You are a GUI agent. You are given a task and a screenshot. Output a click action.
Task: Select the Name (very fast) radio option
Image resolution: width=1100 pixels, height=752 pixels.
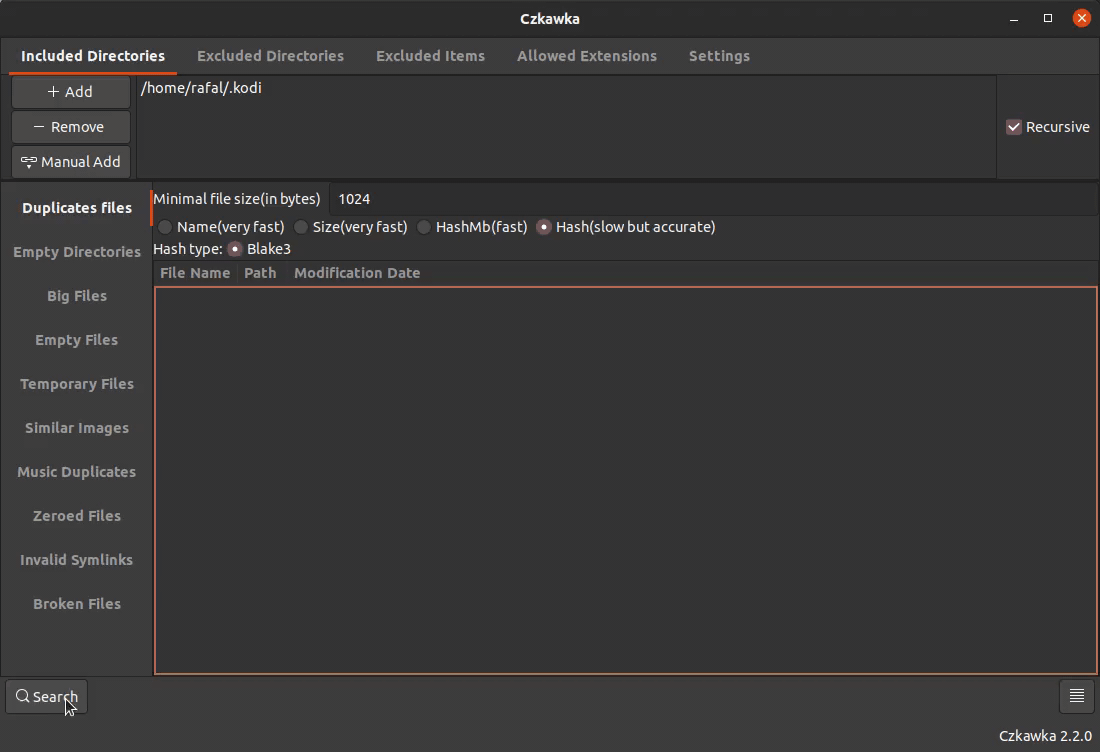165,227
